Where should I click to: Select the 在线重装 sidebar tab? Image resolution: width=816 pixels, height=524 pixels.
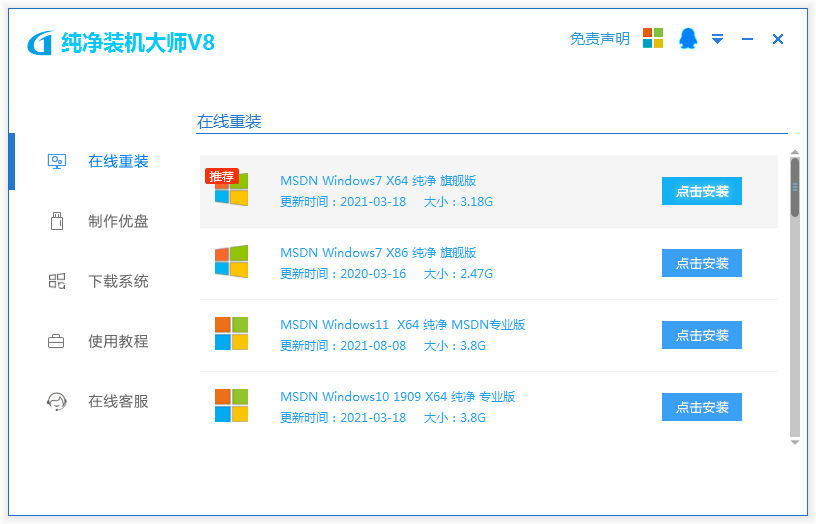[x=118, y=161]
